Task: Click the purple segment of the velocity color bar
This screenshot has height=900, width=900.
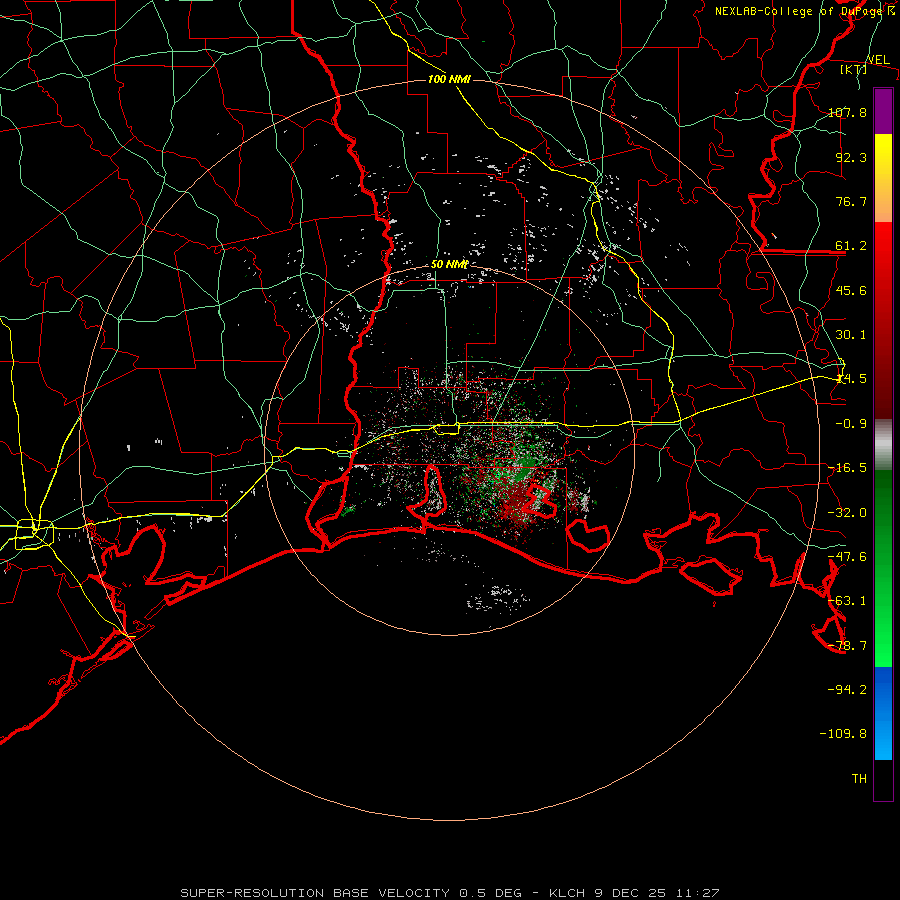Action: click(x=883, y=111)
